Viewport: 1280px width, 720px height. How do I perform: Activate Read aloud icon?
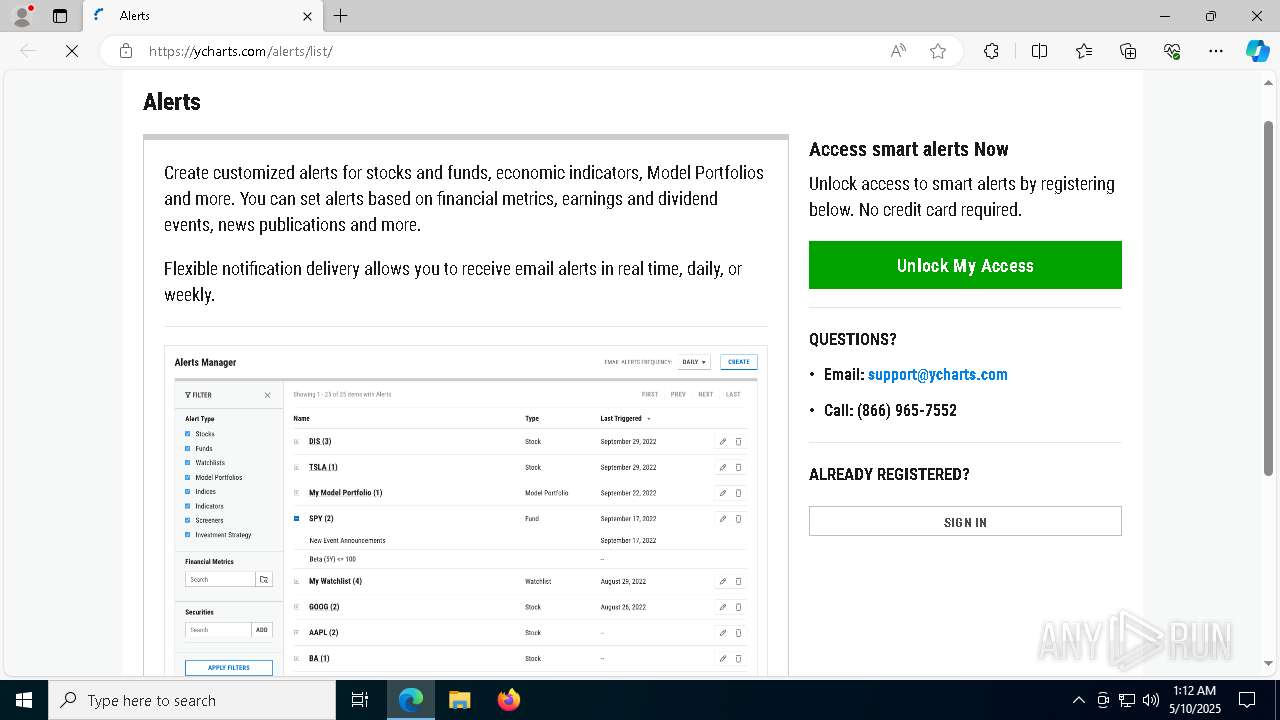pos(898,51)
